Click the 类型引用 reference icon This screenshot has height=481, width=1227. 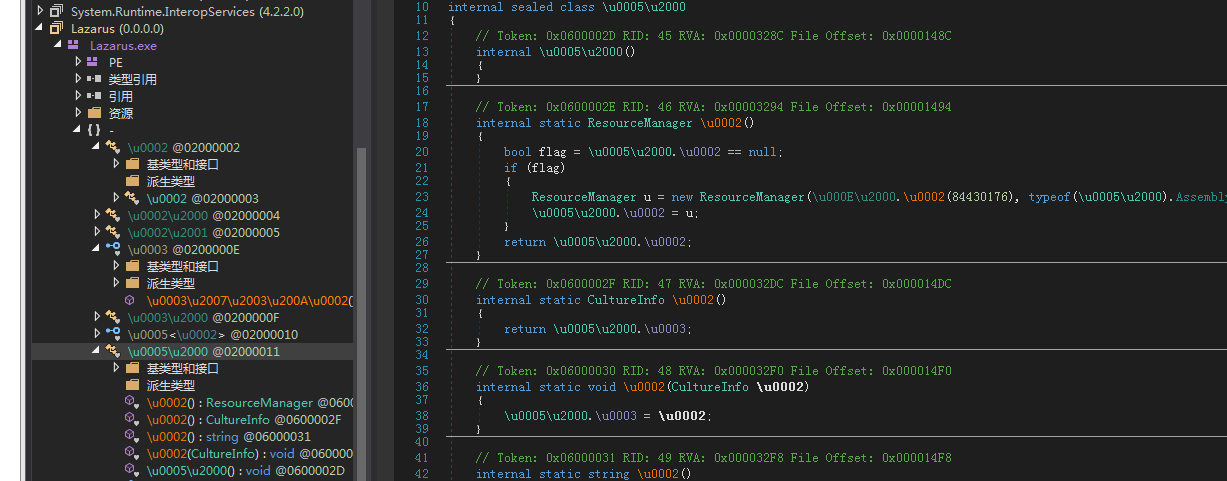(93, 79)
